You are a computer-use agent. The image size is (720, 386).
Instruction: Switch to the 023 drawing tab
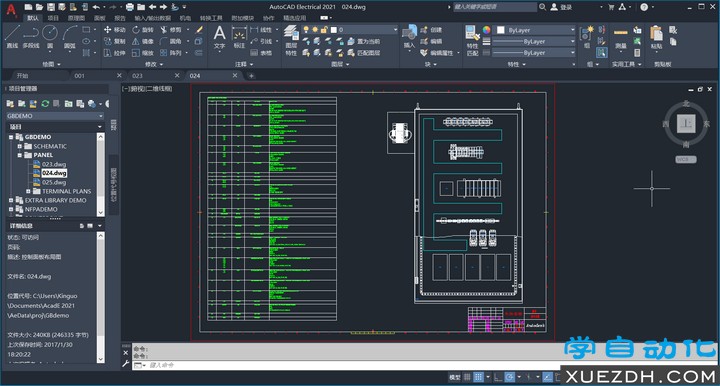point(137,75)
